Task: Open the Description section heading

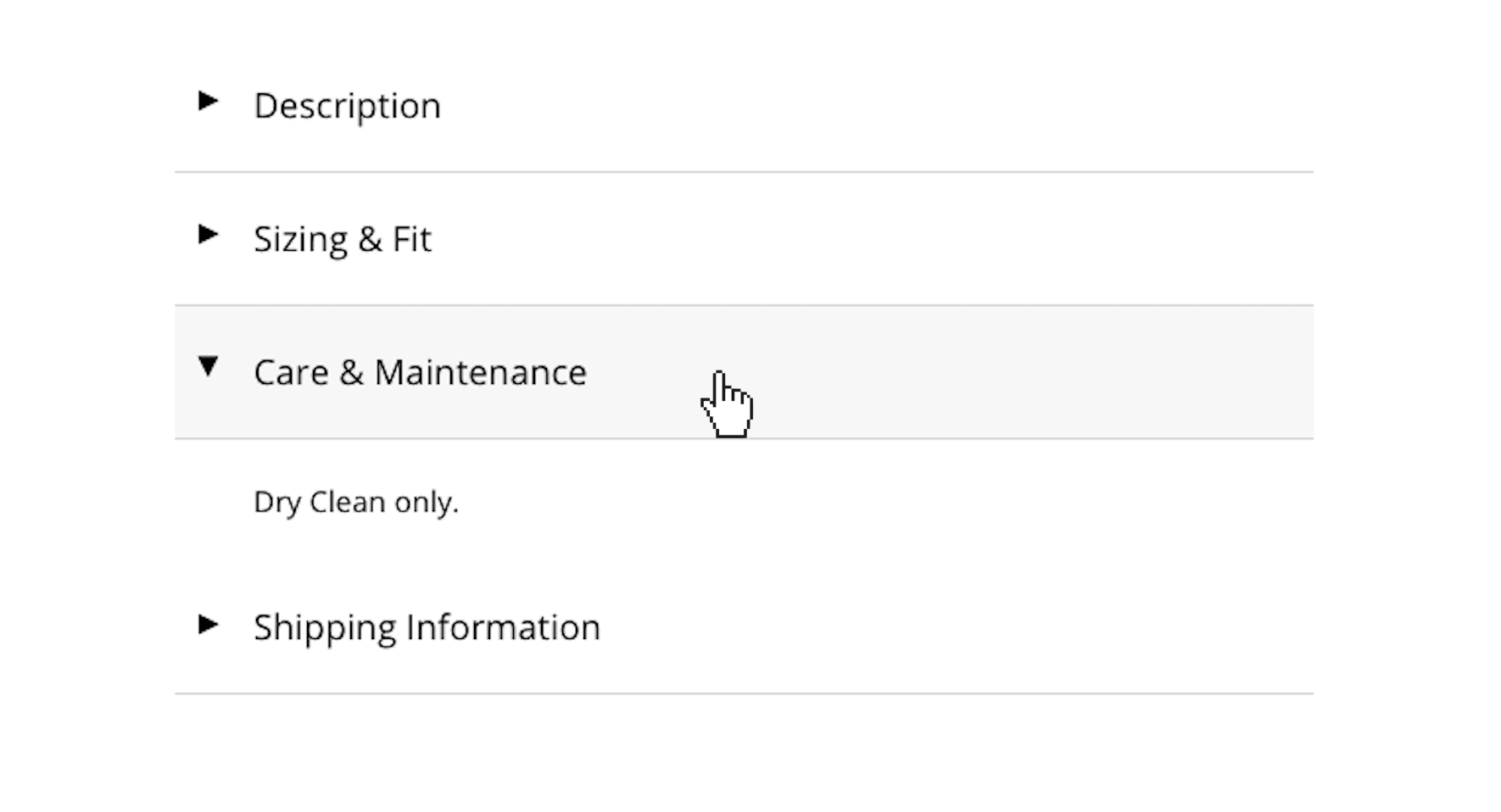Action: (x=347, y=106)
